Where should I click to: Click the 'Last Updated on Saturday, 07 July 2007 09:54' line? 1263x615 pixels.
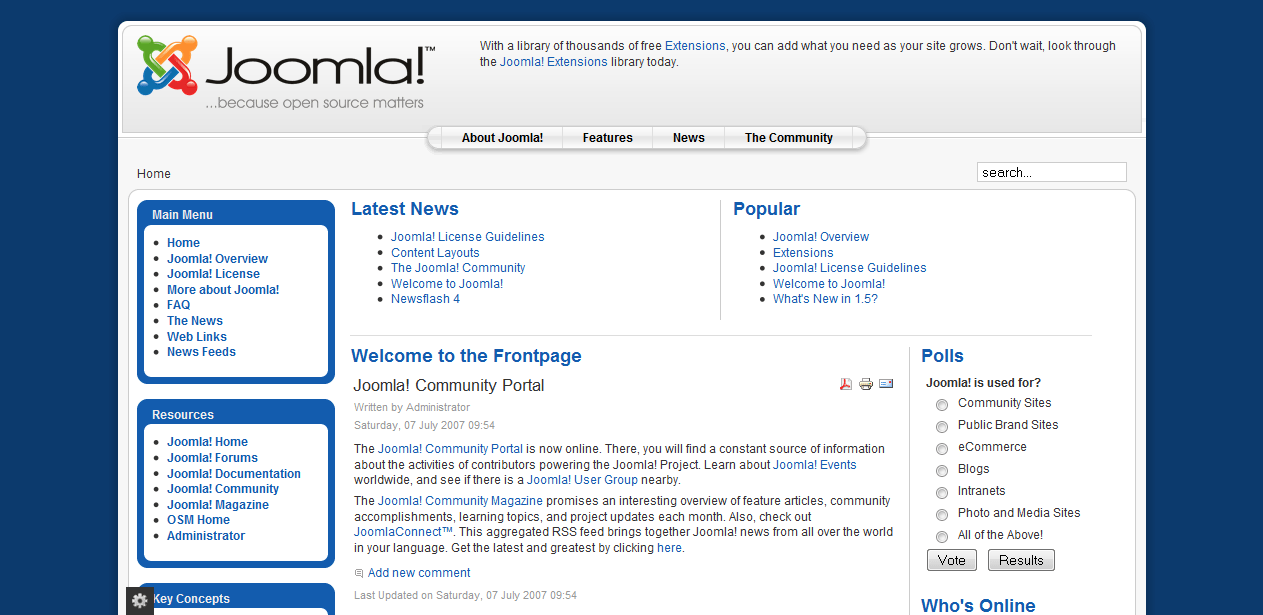coord(465,596)
